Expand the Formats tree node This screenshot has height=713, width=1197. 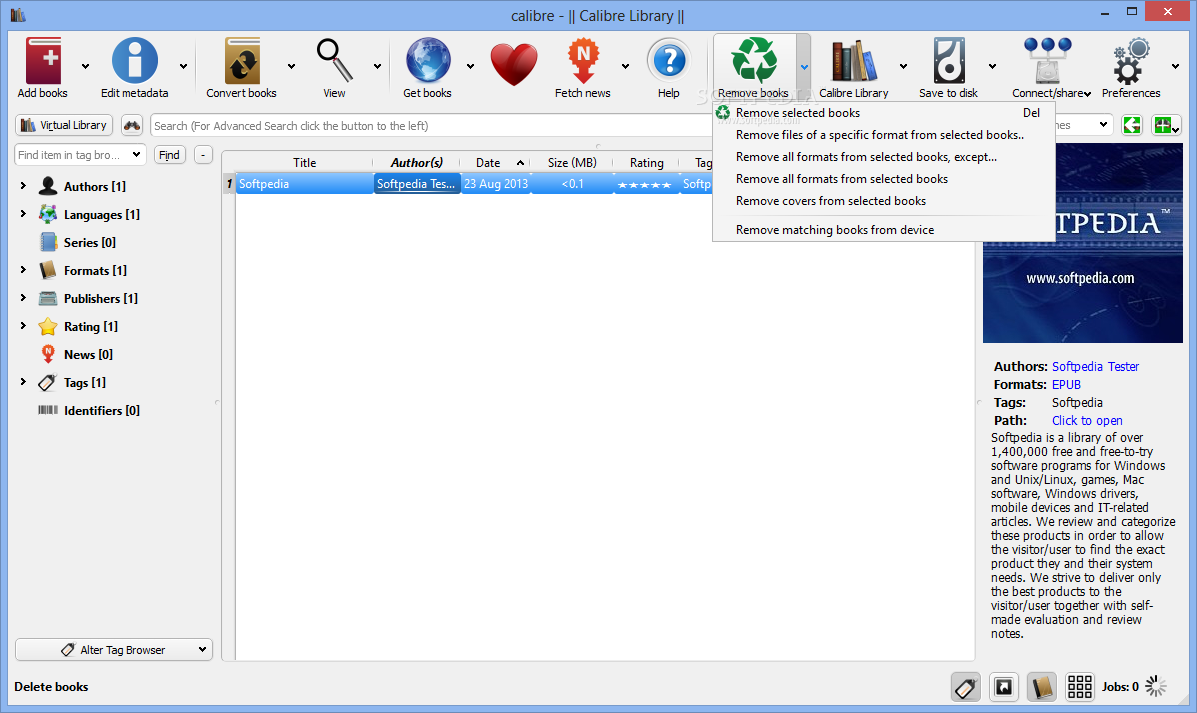[x=23, y=269]
